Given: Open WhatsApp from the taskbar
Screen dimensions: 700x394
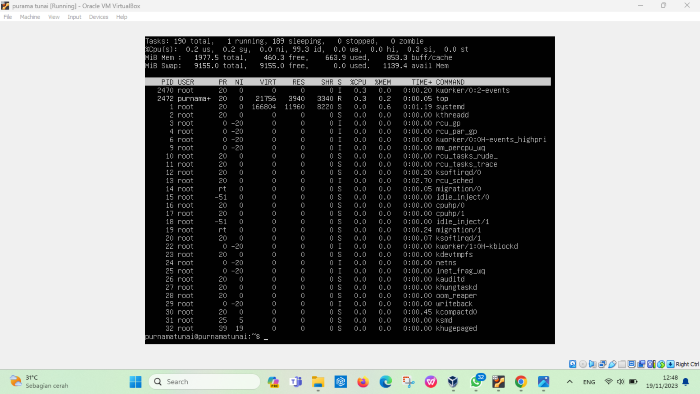Looking at the screenshot, I should point(476,382).
